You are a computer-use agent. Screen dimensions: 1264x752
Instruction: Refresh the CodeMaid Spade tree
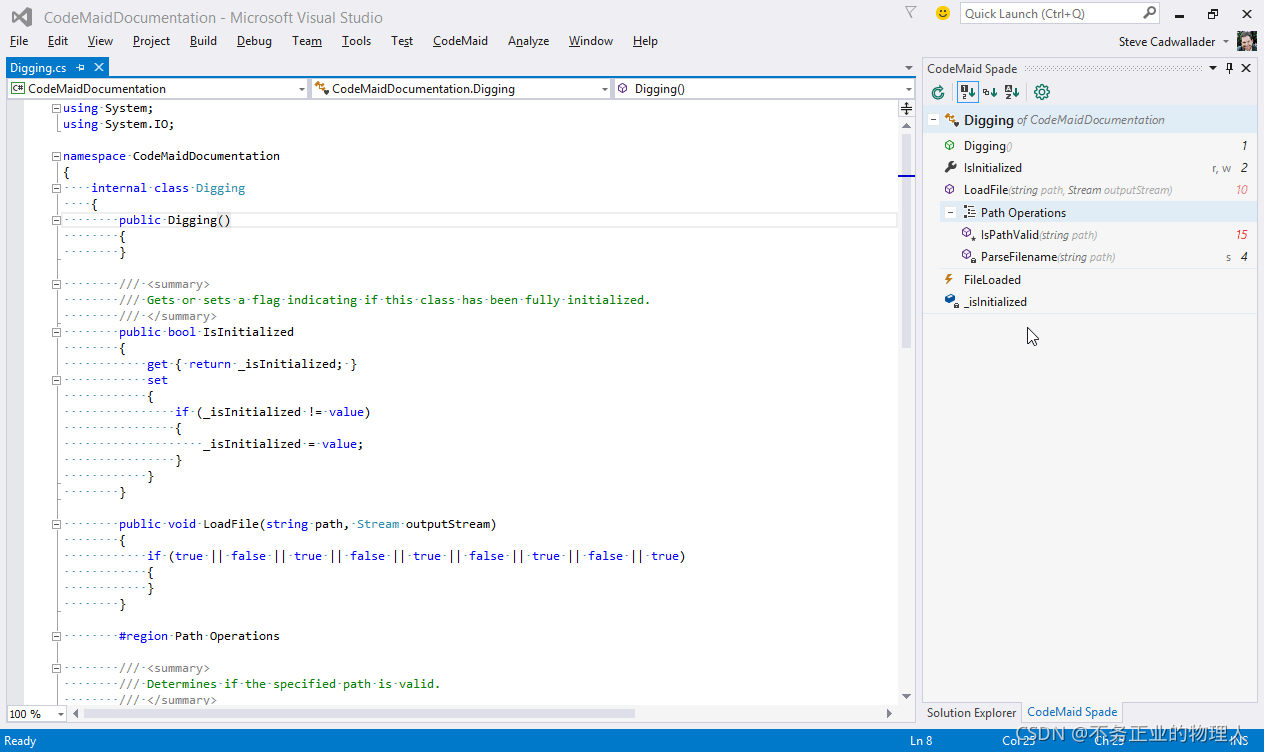click(938, 92)
